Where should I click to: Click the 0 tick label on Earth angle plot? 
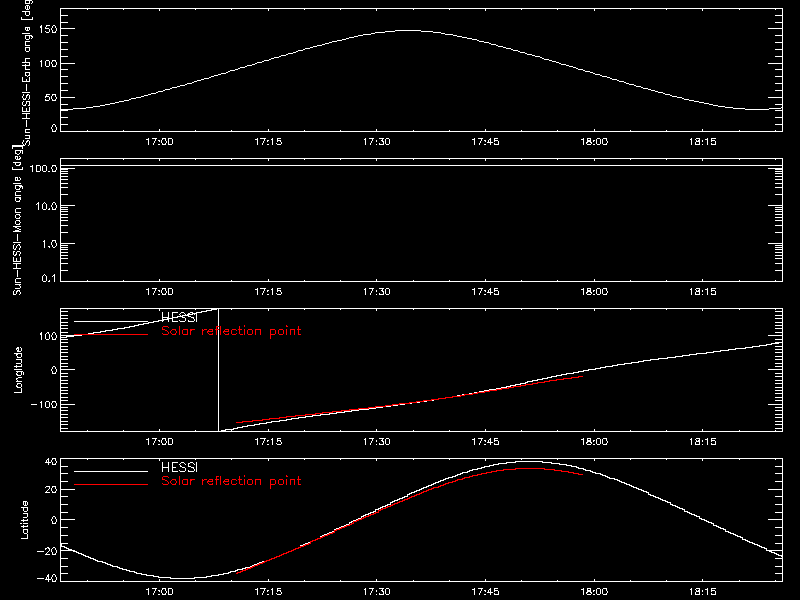(54, 128)
